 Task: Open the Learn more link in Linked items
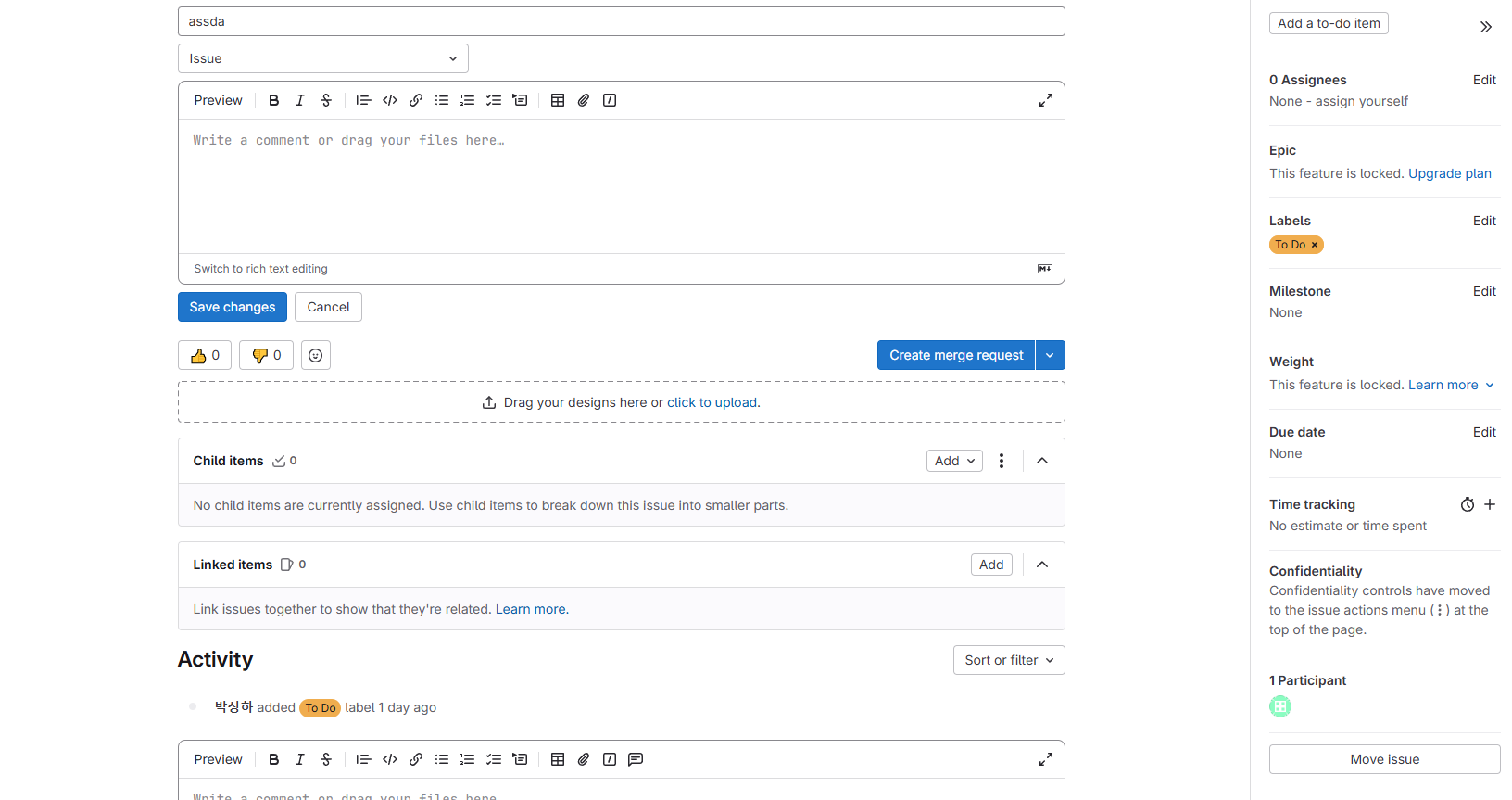(530, 609)
